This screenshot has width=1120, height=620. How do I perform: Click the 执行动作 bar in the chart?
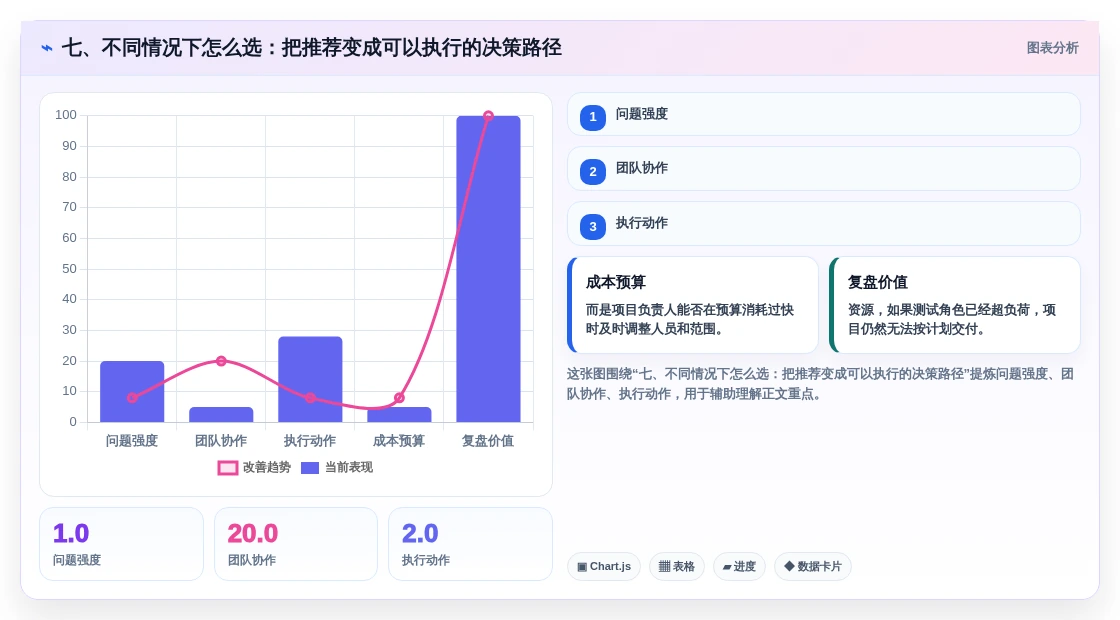[310, 379]
